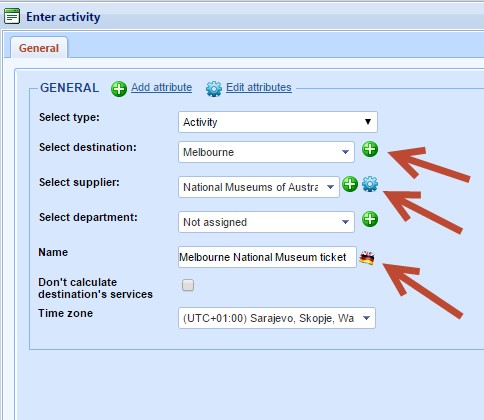
Task: Click the green plus icon beside Add attribute
Action: pyautogui.click(x=119, y=89)
